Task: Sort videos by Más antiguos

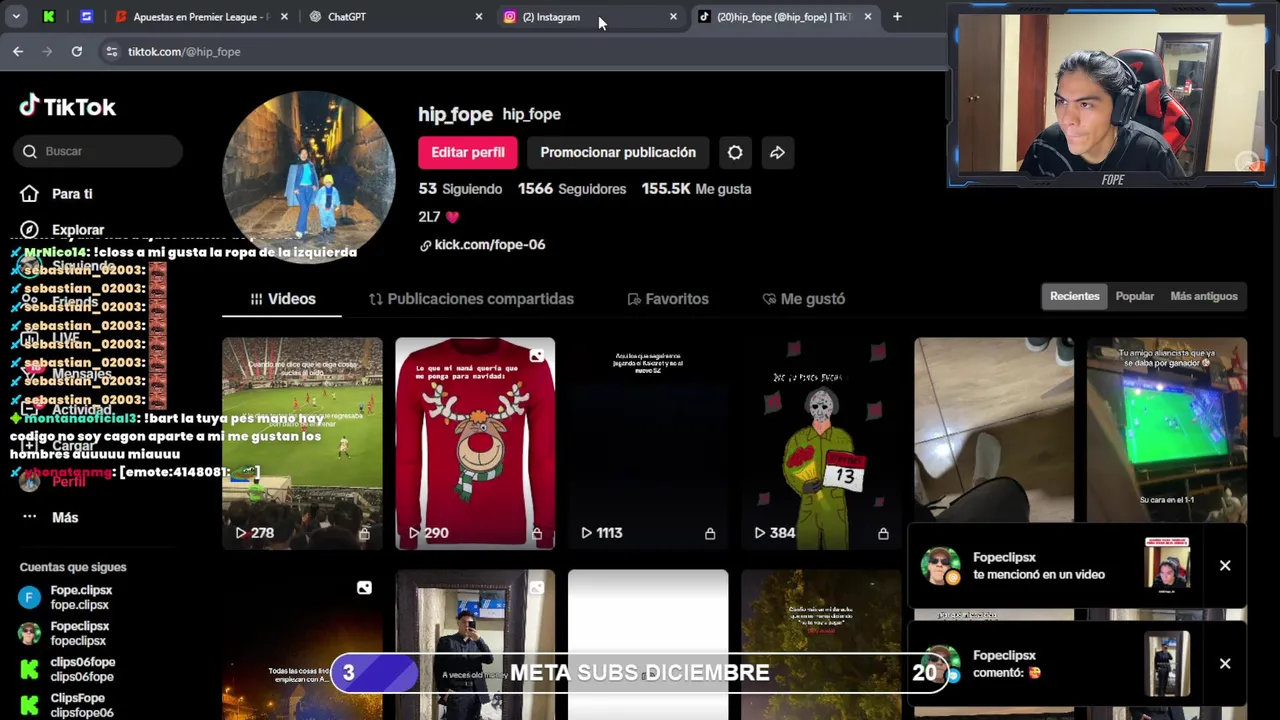Action: (x=1203, y=296)
